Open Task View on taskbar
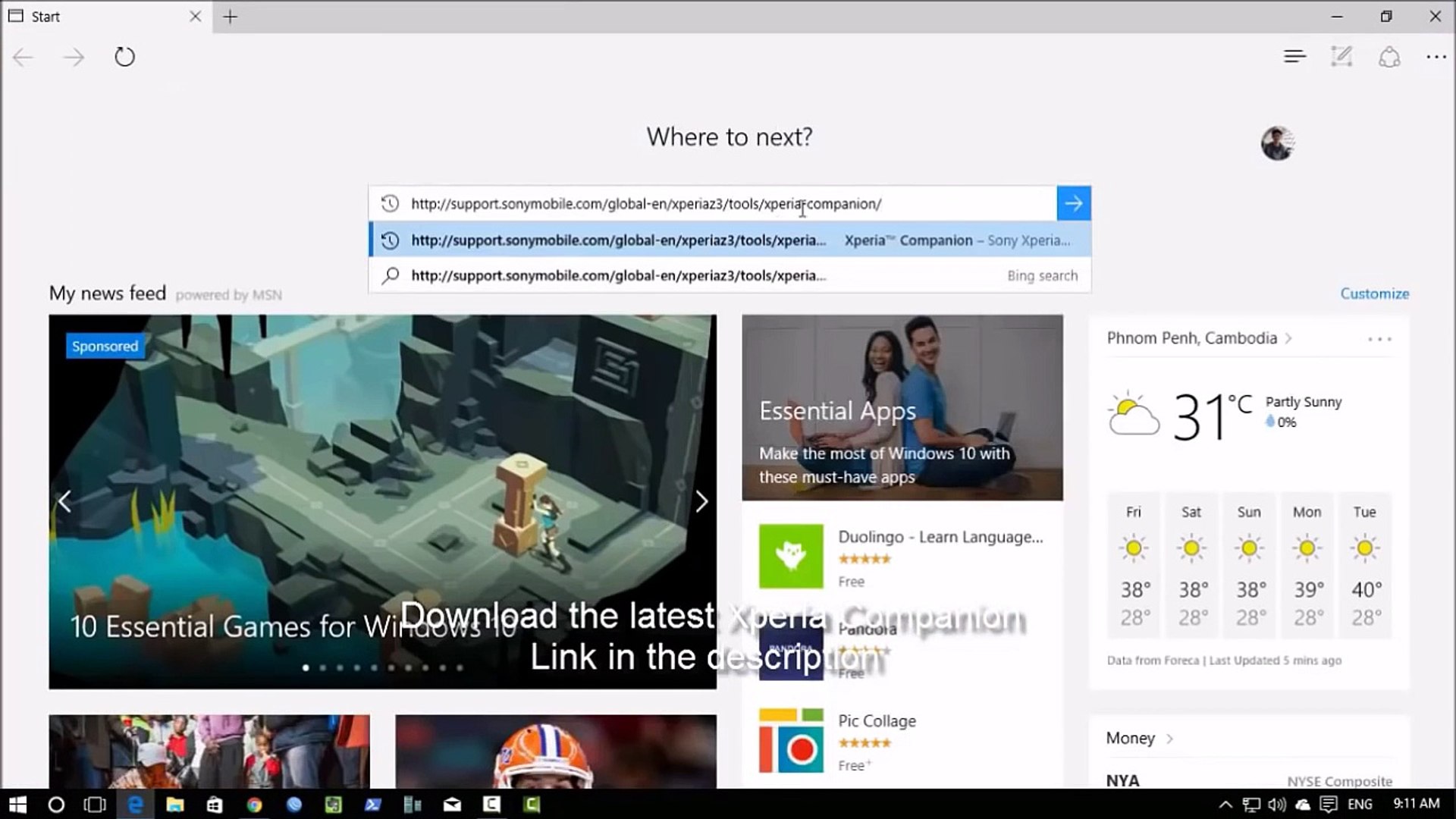The image size is (1456, 819). click(95, 805)
